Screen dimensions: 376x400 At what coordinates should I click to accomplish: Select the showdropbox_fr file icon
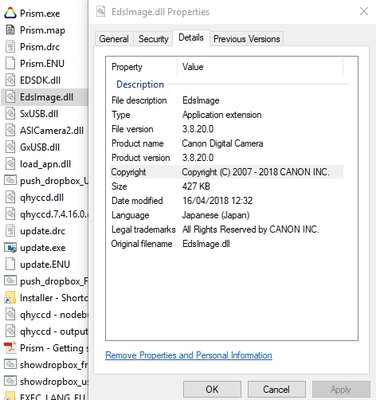10,365
